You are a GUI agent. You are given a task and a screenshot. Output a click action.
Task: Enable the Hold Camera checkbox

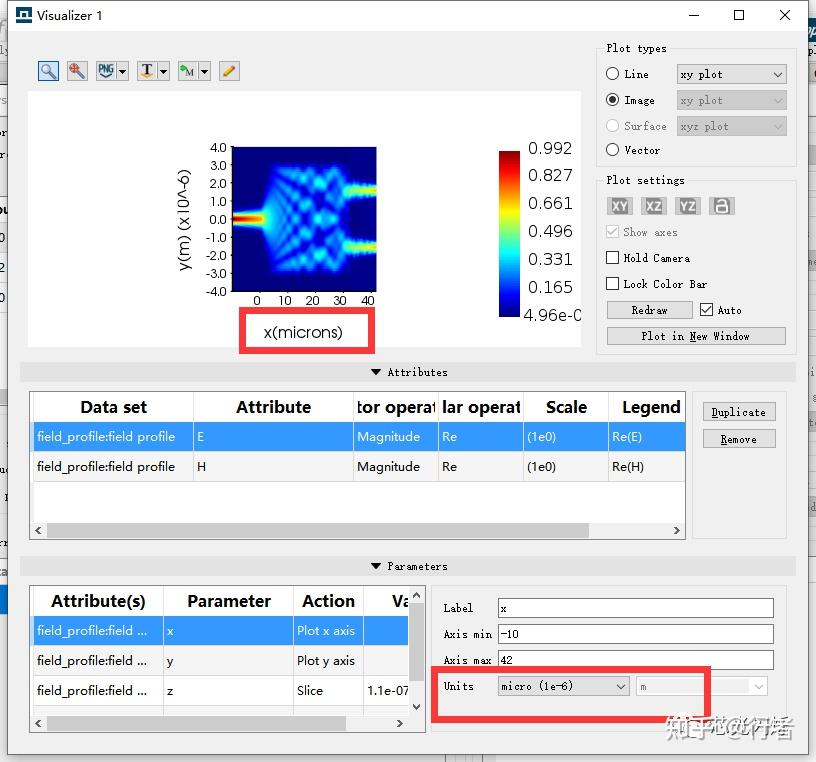point(613,257)
